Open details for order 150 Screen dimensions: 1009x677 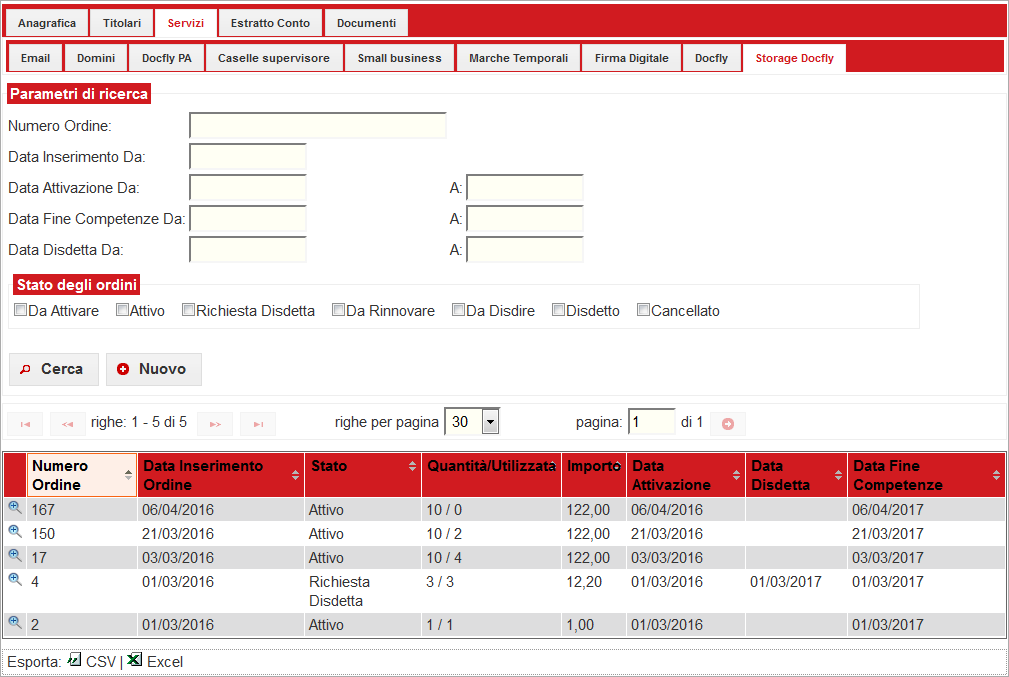coord(15,532)
